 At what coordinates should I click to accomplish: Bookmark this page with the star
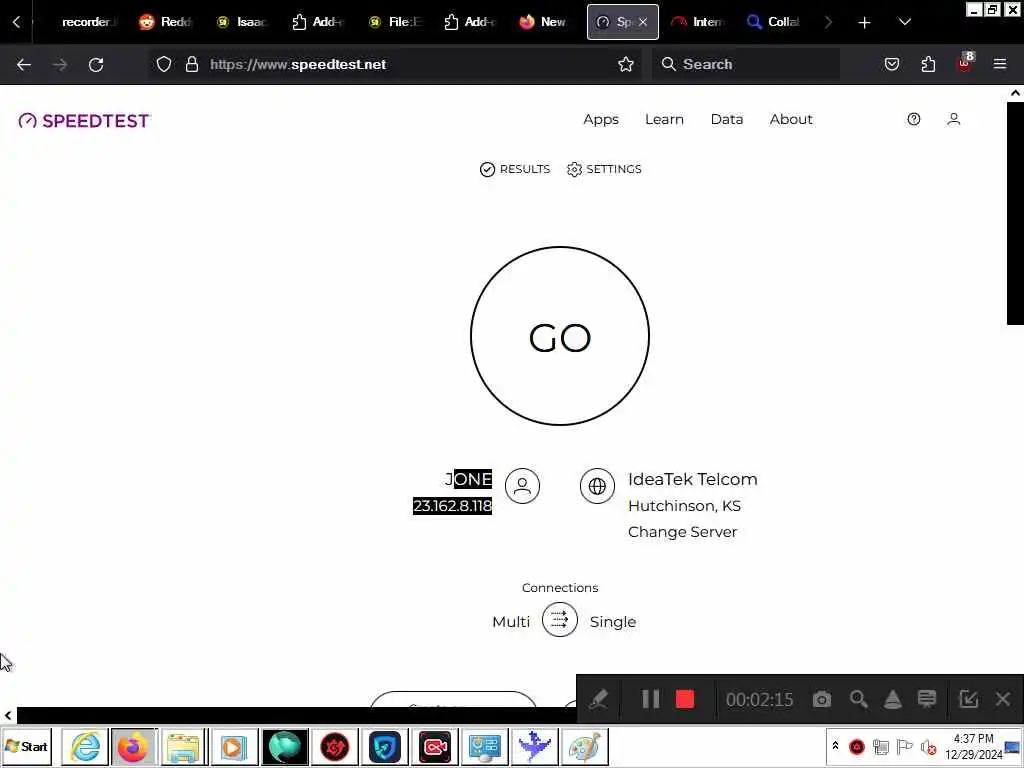click(626, 64)
